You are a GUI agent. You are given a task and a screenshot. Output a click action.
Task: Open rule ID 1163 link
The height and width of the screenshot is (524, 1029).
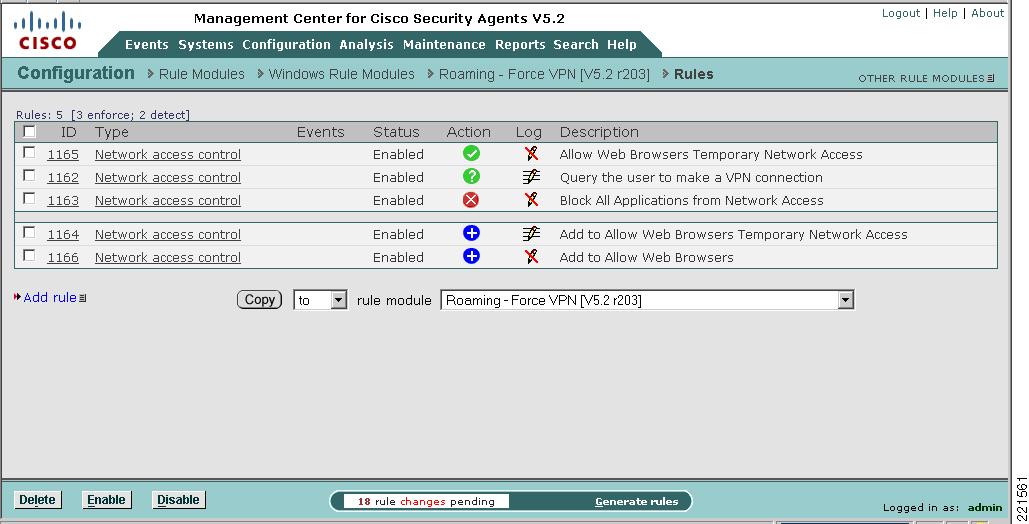(x=63, y=200)
